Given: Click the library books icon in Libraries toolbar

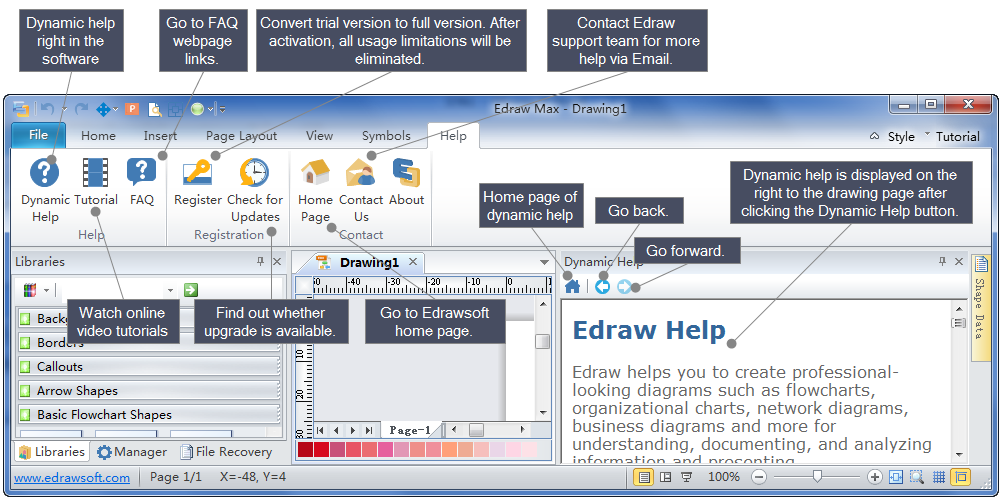Looking at the screenshot, I should click(x=30, y=290).
